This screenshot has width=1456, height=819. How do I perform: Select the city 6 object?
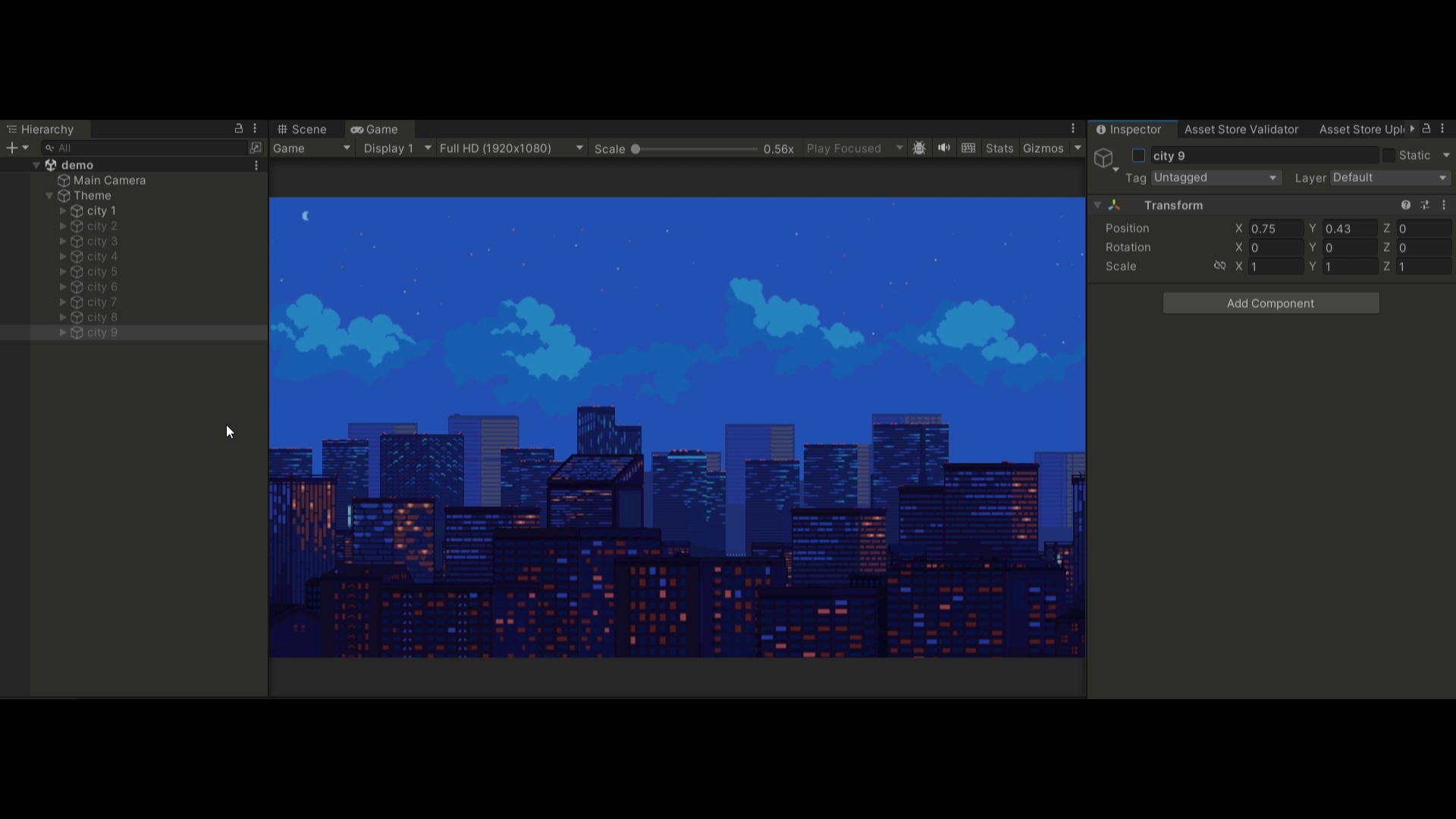pyautogui.click(x=102, y=287)
